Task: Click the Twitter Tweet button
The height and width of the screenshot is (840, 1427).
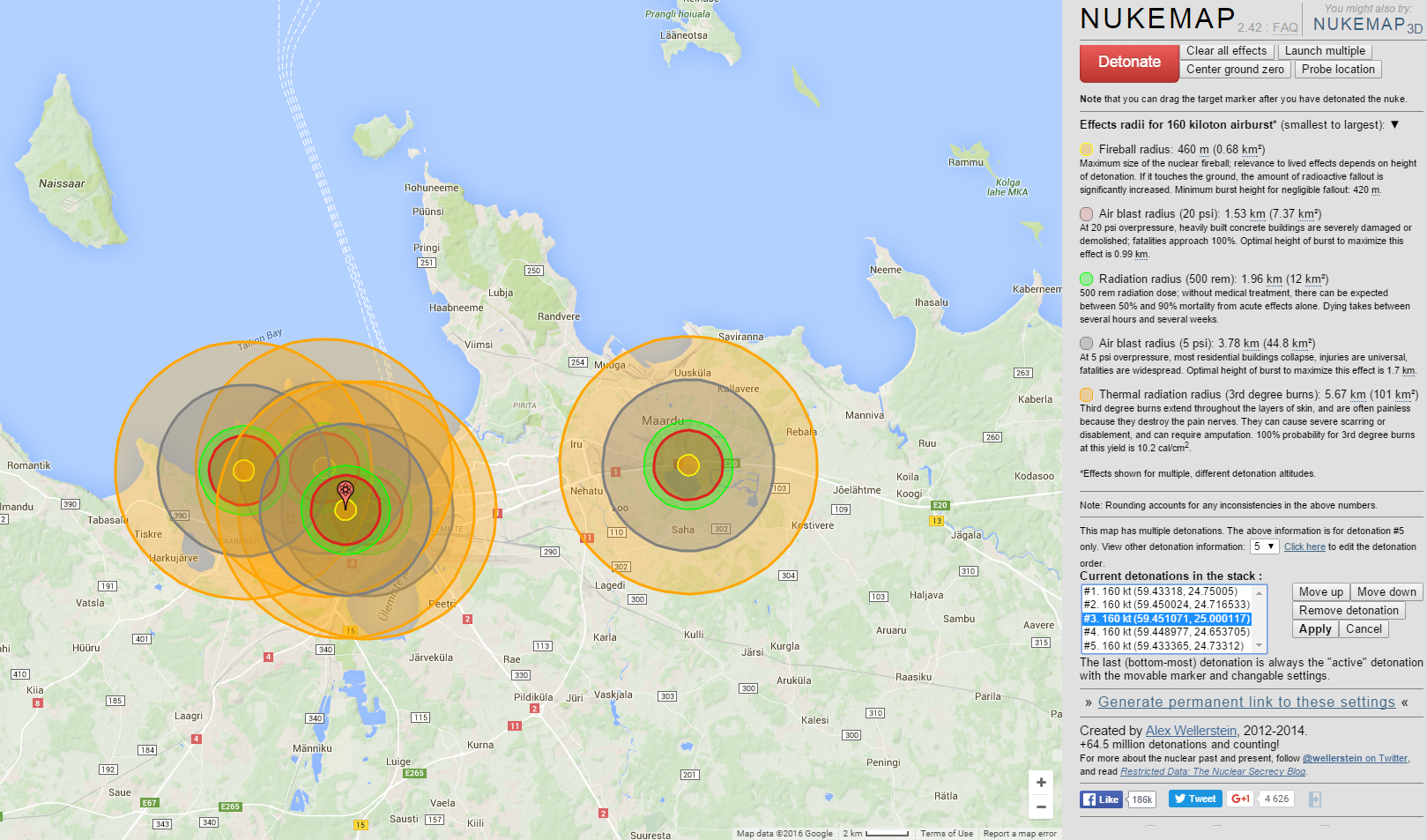Action: [1194, 799]
